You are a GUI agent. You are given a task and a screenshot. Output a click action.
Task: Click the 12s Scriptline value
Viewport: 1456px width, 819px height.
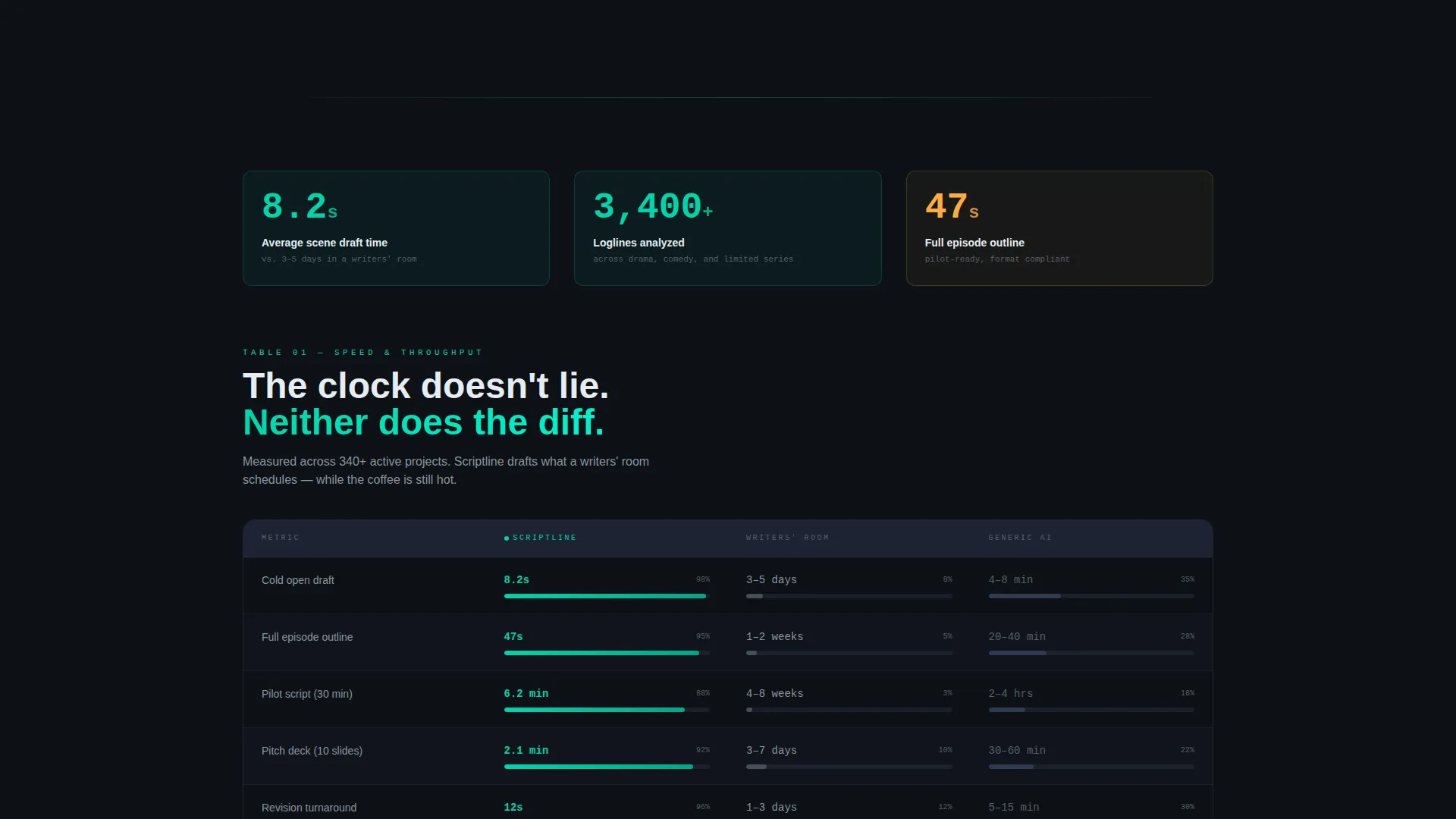(513, 807)
